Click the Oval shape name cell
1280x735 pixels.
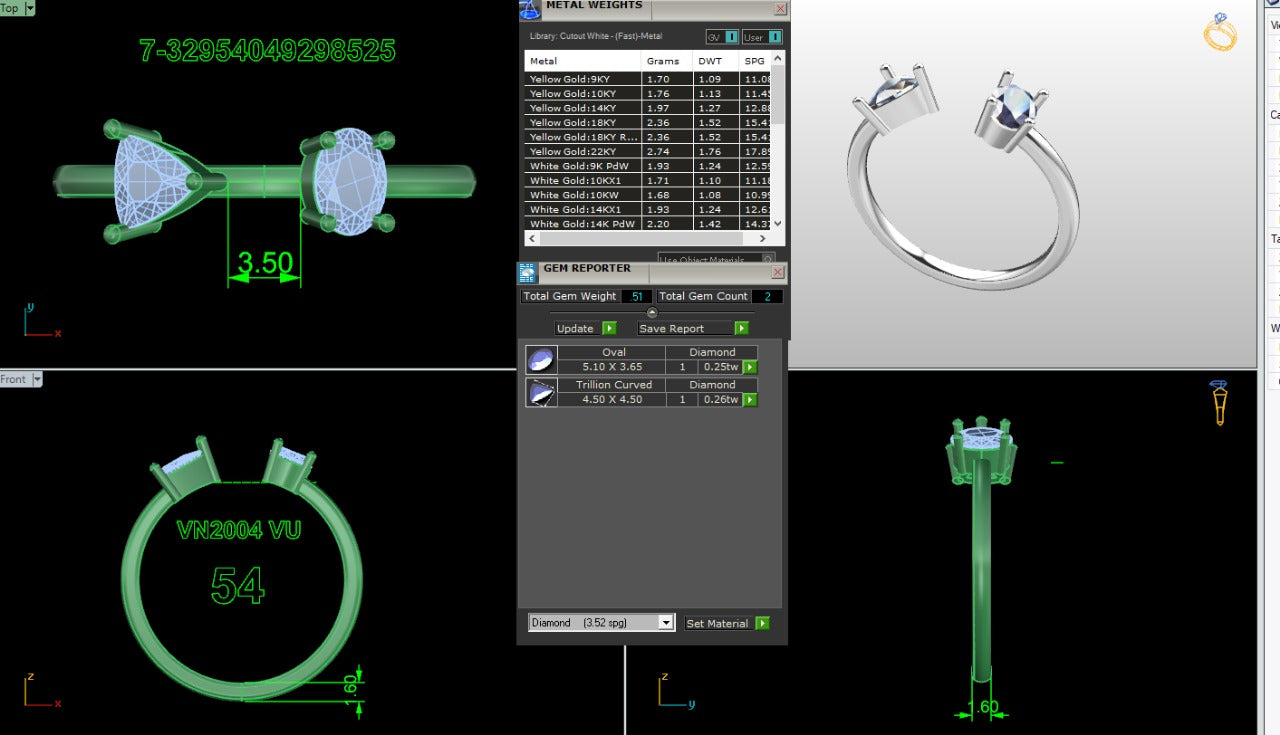click(613, 352)
